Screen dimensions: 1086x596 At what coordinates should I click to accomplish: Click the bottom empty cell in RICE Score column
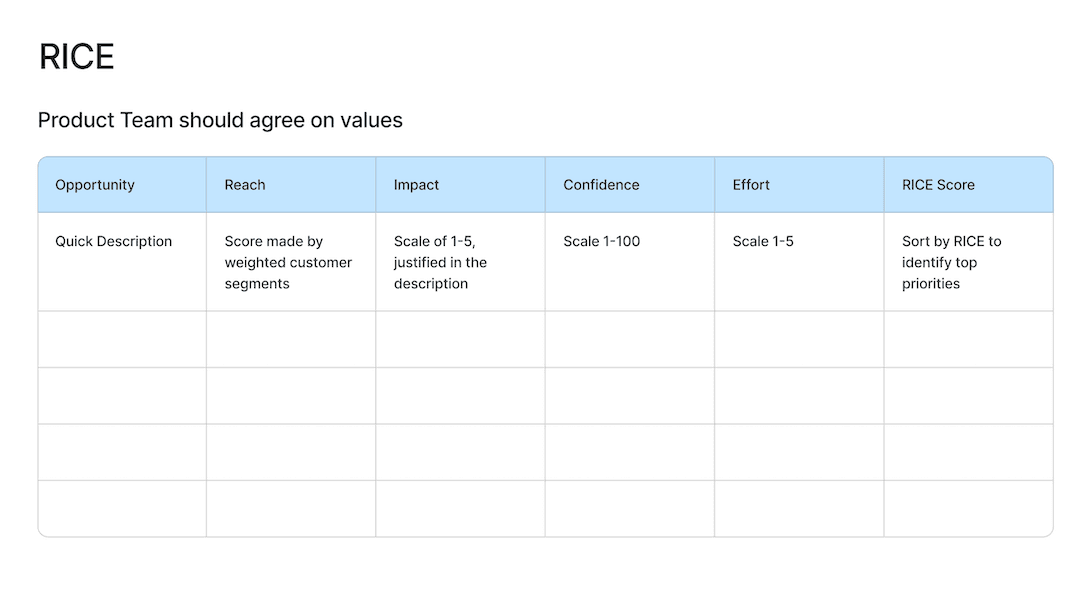pyautogui.click(x=968, y=508)
